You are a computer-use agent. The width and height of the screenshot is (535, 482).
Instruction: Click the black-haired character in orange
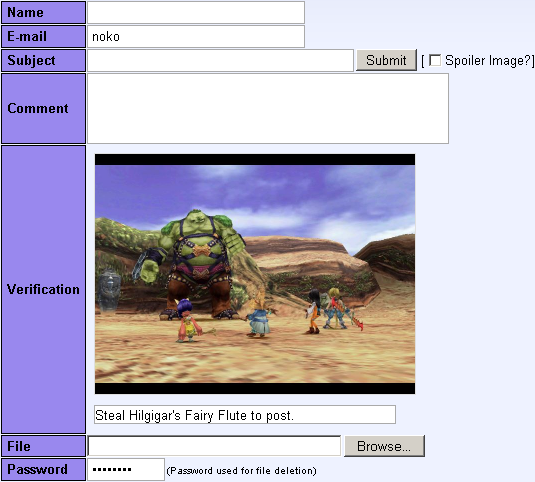click(313, 311)
